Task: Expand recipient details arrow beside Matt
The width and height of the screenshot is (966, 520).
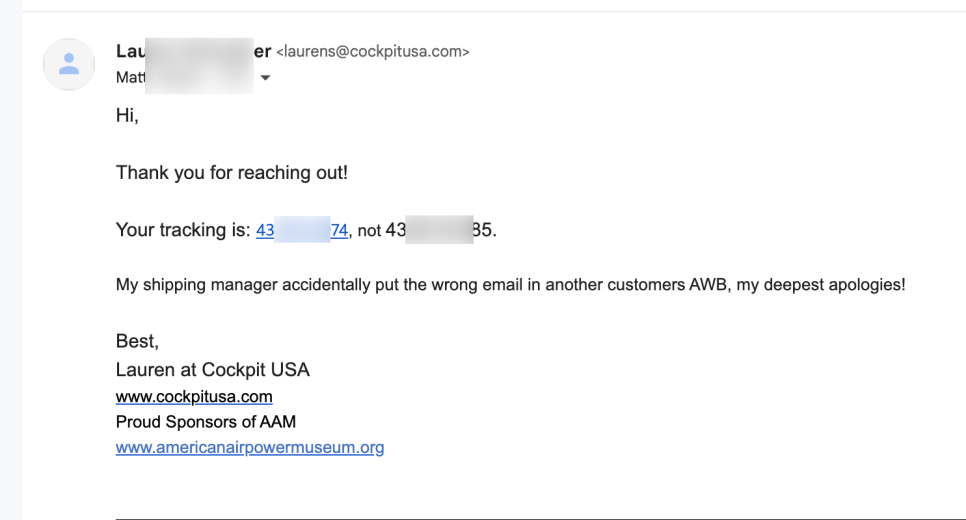Action: click(x=265, y=78)
